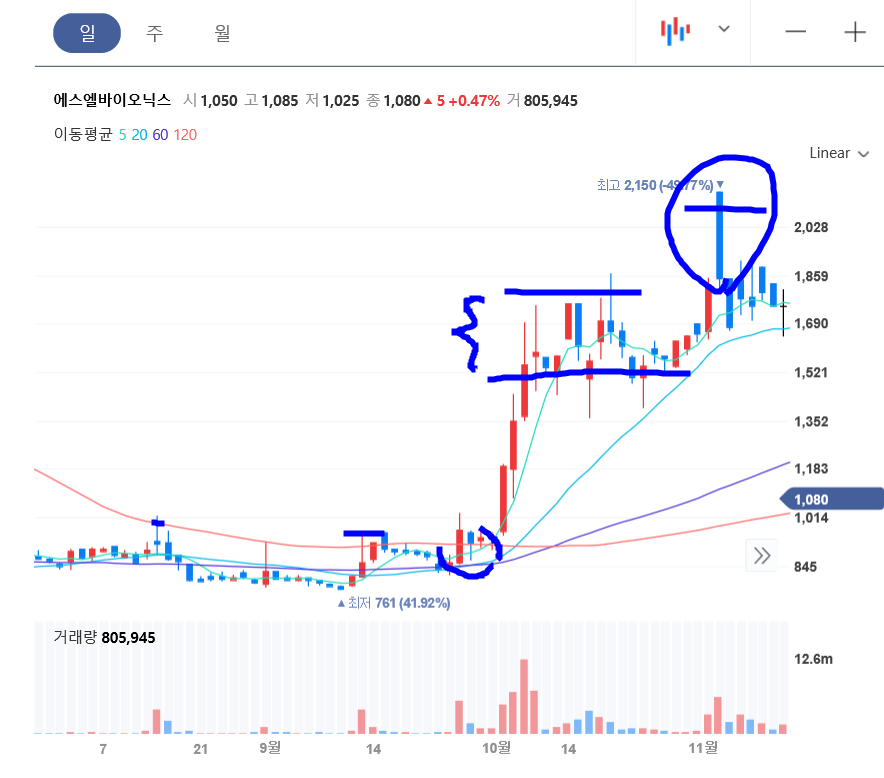The width and height of the screenshot is (884, 778).
Task: Click the 845 price axis label
Action: 805,567
